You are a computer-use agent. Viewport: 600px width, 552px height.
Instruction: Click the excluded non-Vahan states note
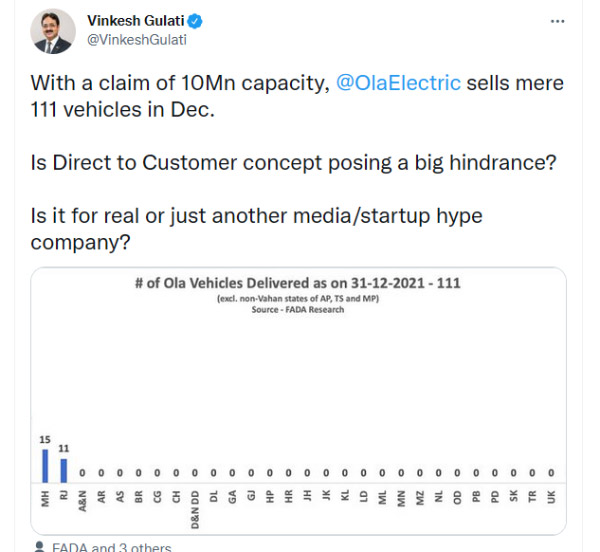[297, 299]
